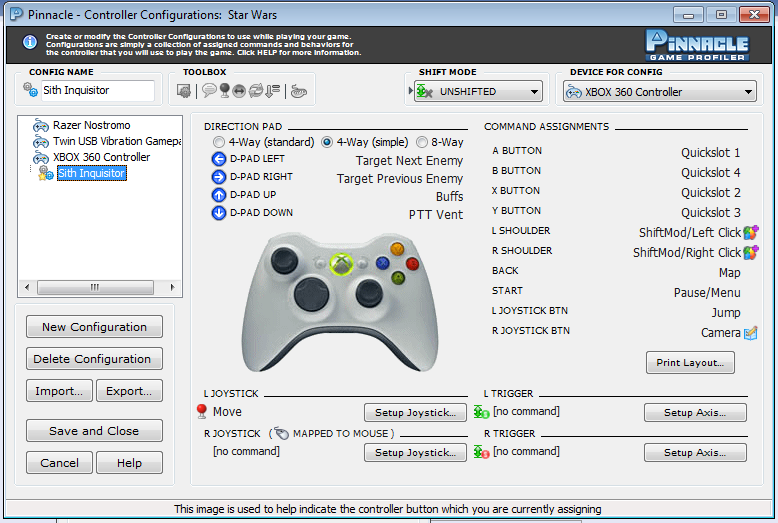Click the yellow Y button on the controller image
778x523 pixels.
pos(397,248)
